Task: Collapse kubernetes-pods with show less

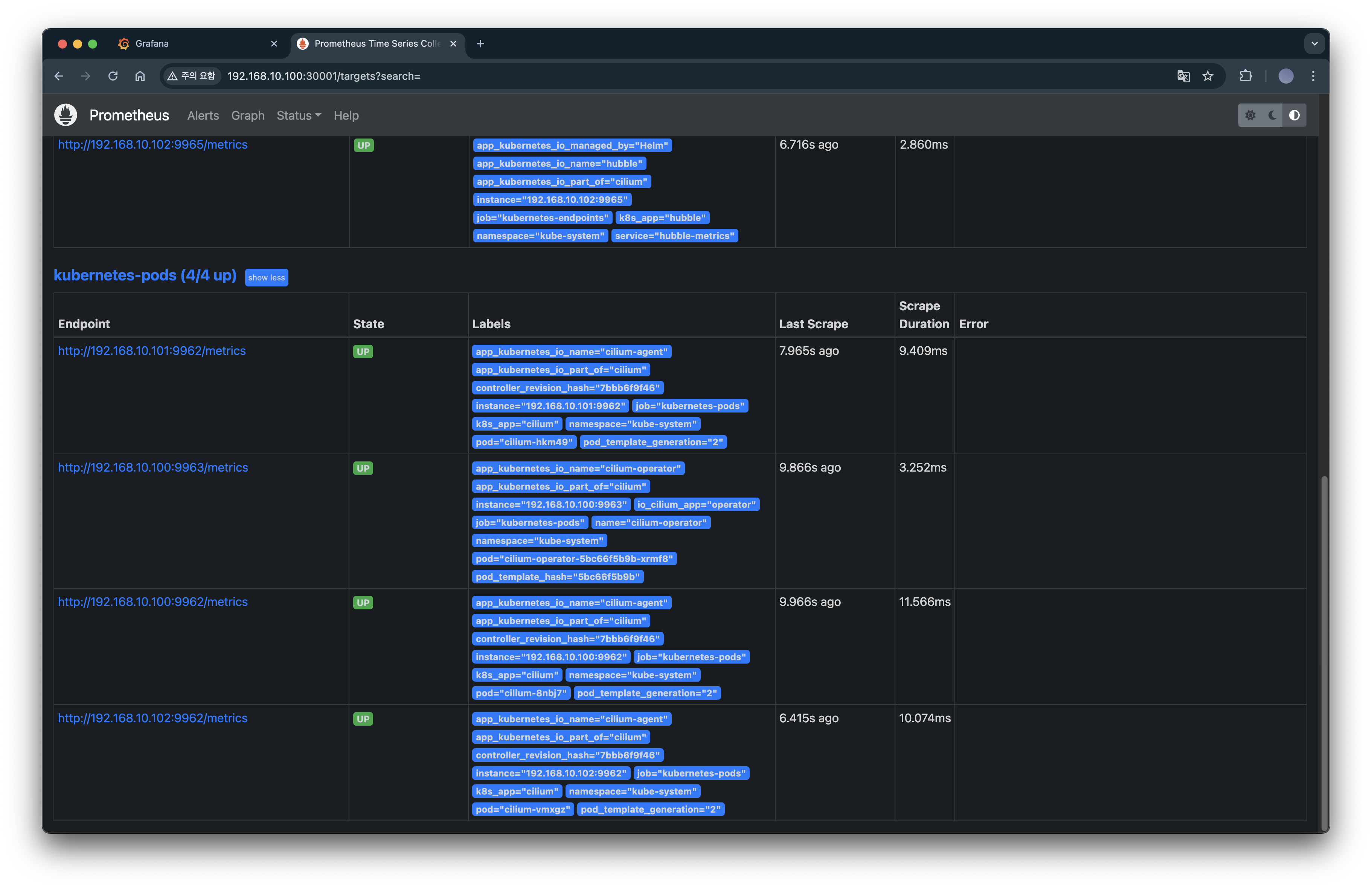Action: (x=266, y=278)
